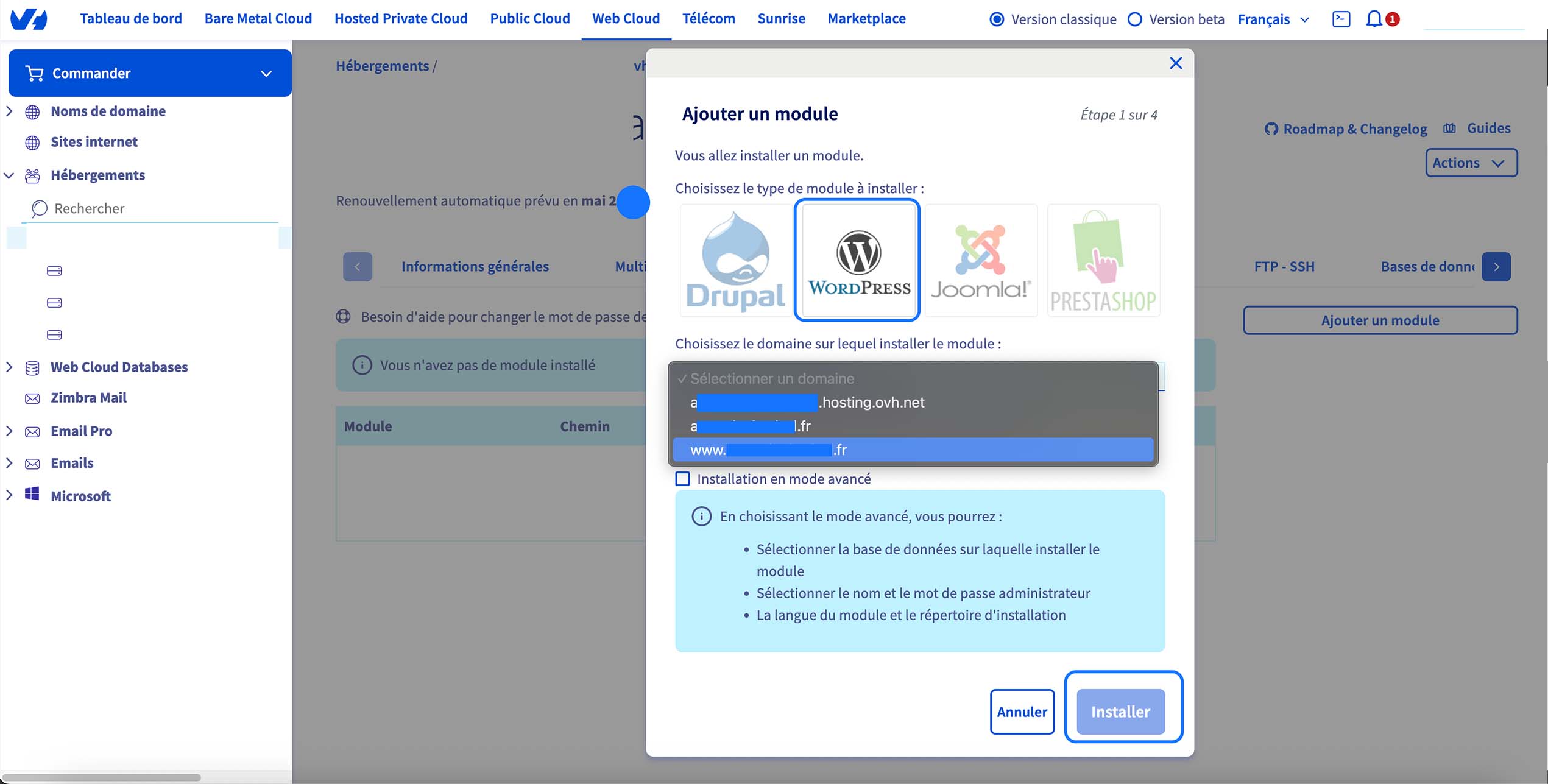Click the Web Cloud Databases icon
The width and height of the screenshot is (1548, 784).
click(32, 367)
